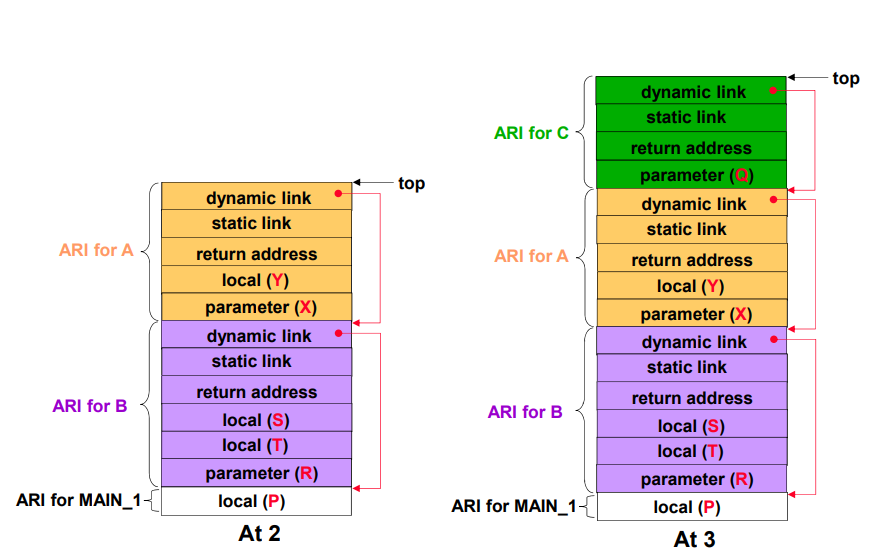The height and width of the screenshot is (557, 869).
Task: Click the 'local (T)' cell in the At 2 stack
Action: pos(257,445)
